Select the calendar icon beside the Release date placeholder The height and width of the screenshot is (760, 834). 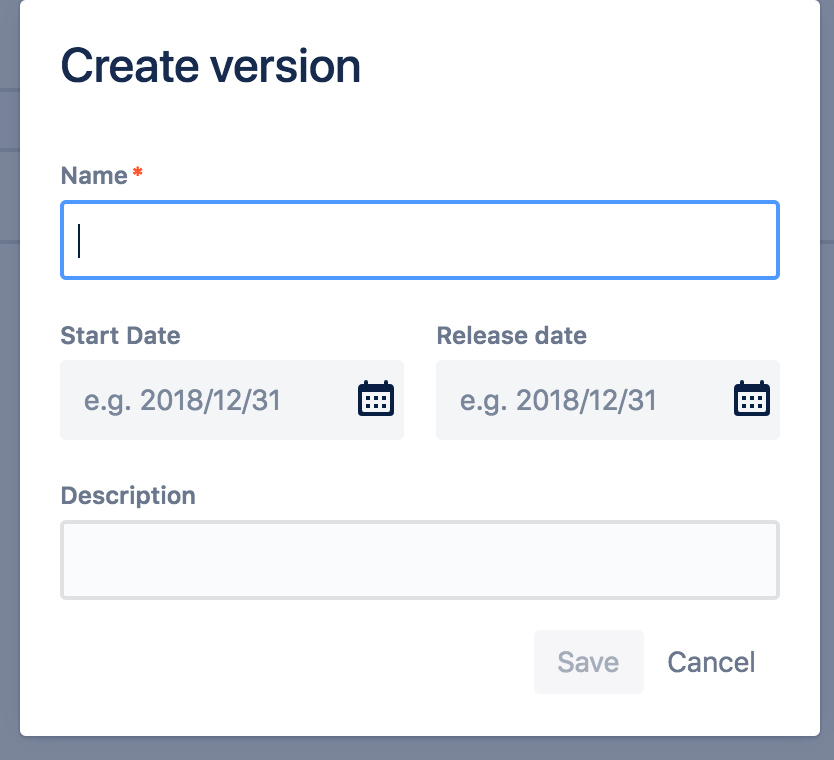point(750,399)
